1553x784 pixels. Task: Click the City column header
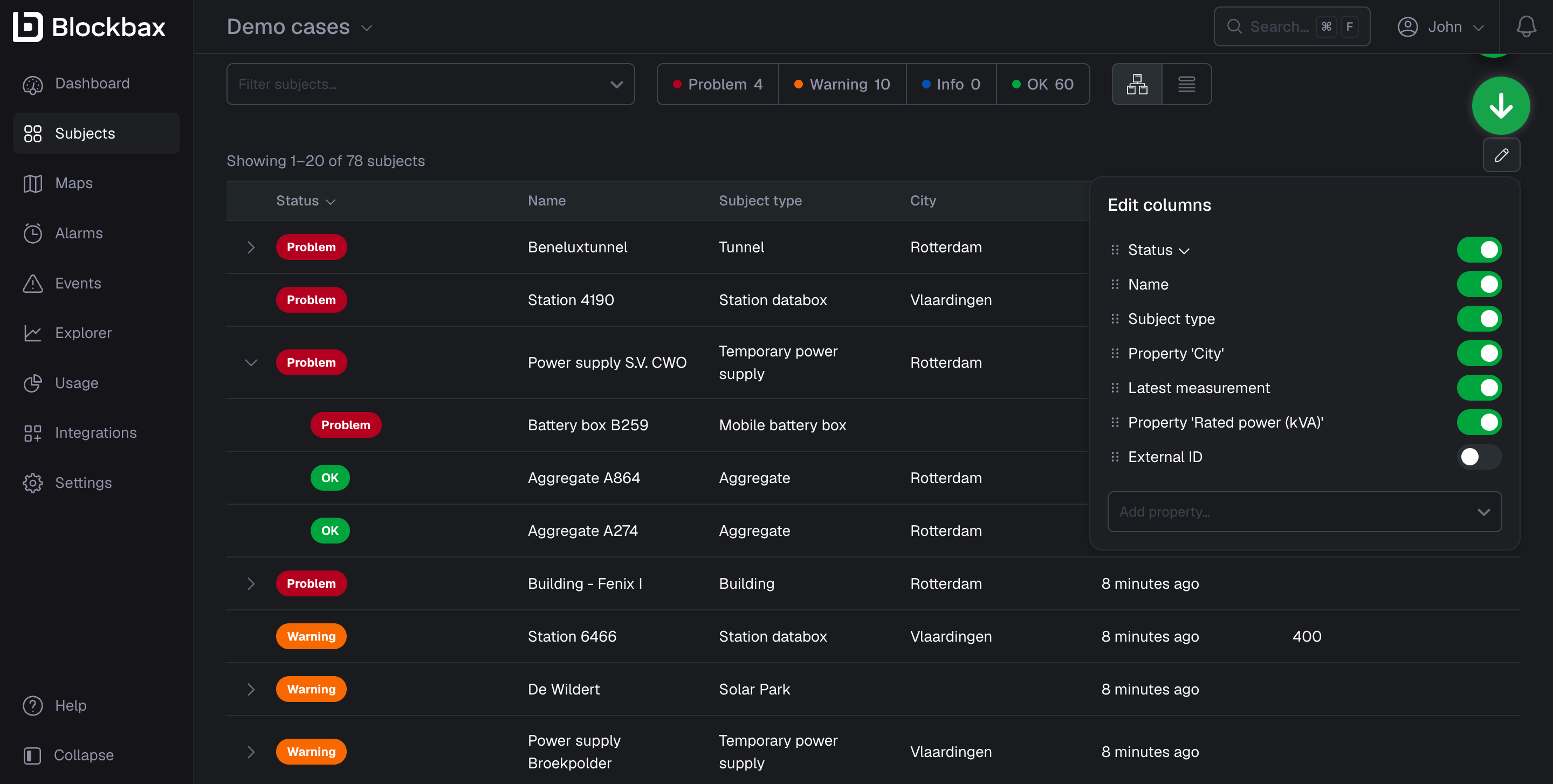point(923,201)
